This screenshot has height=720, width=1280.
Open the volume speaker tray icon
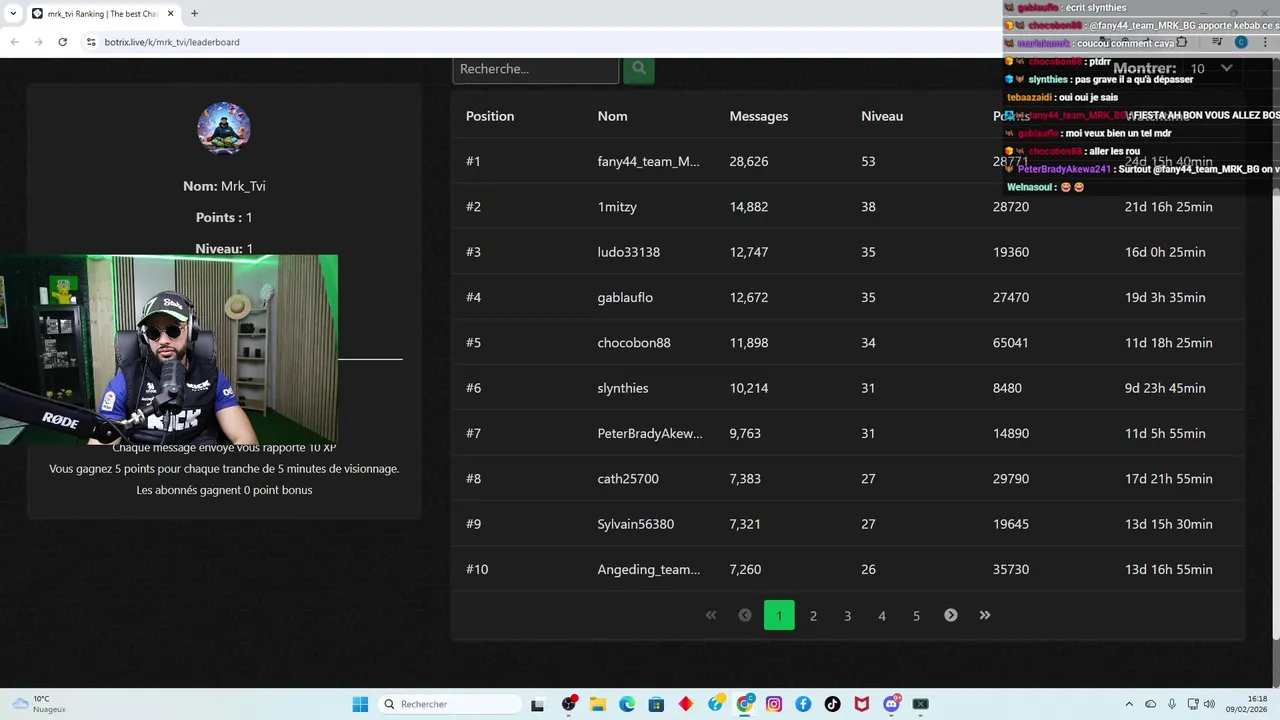[1209, 704]
